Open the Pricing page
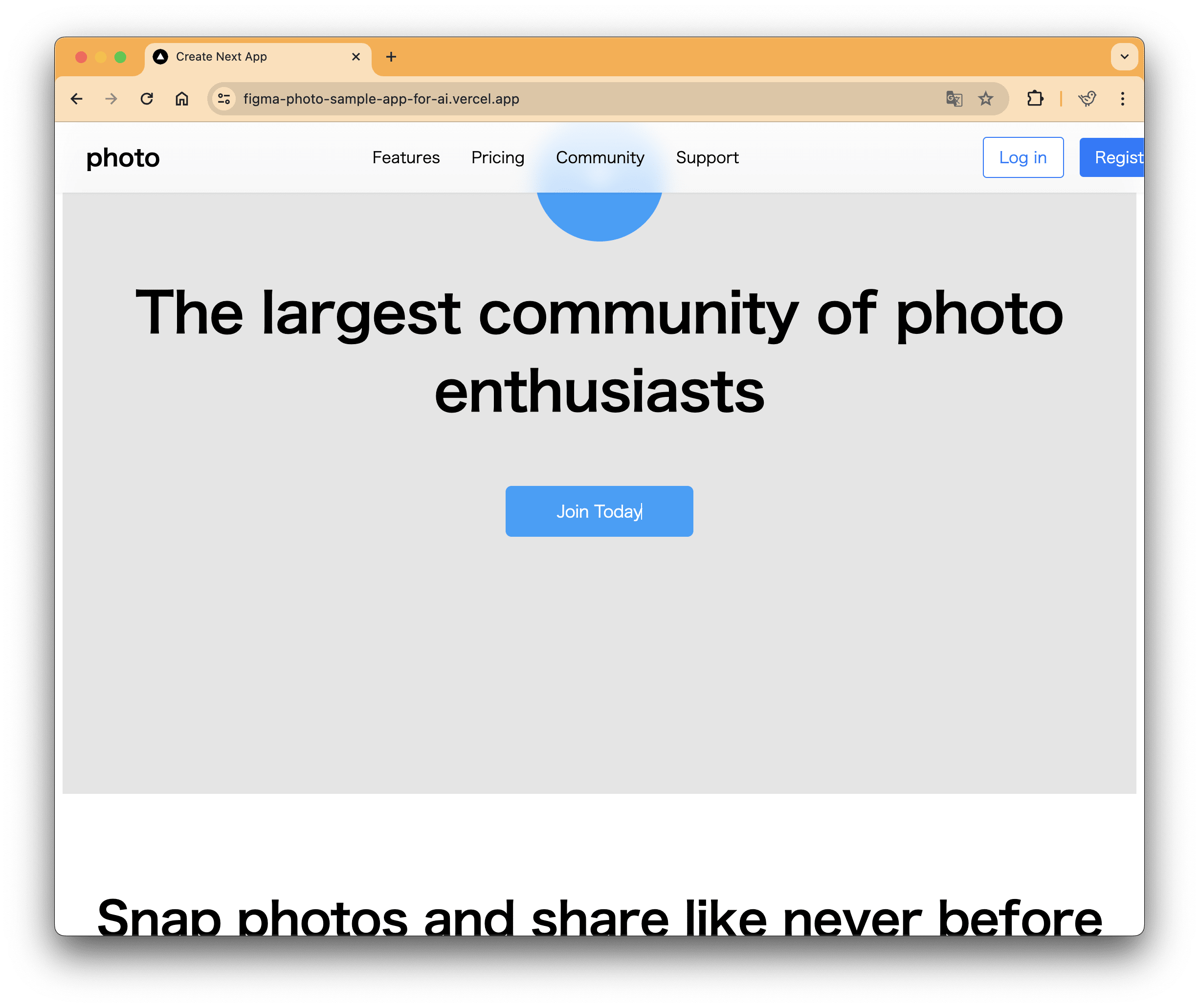The image size is (1199, 1008). 498,157
